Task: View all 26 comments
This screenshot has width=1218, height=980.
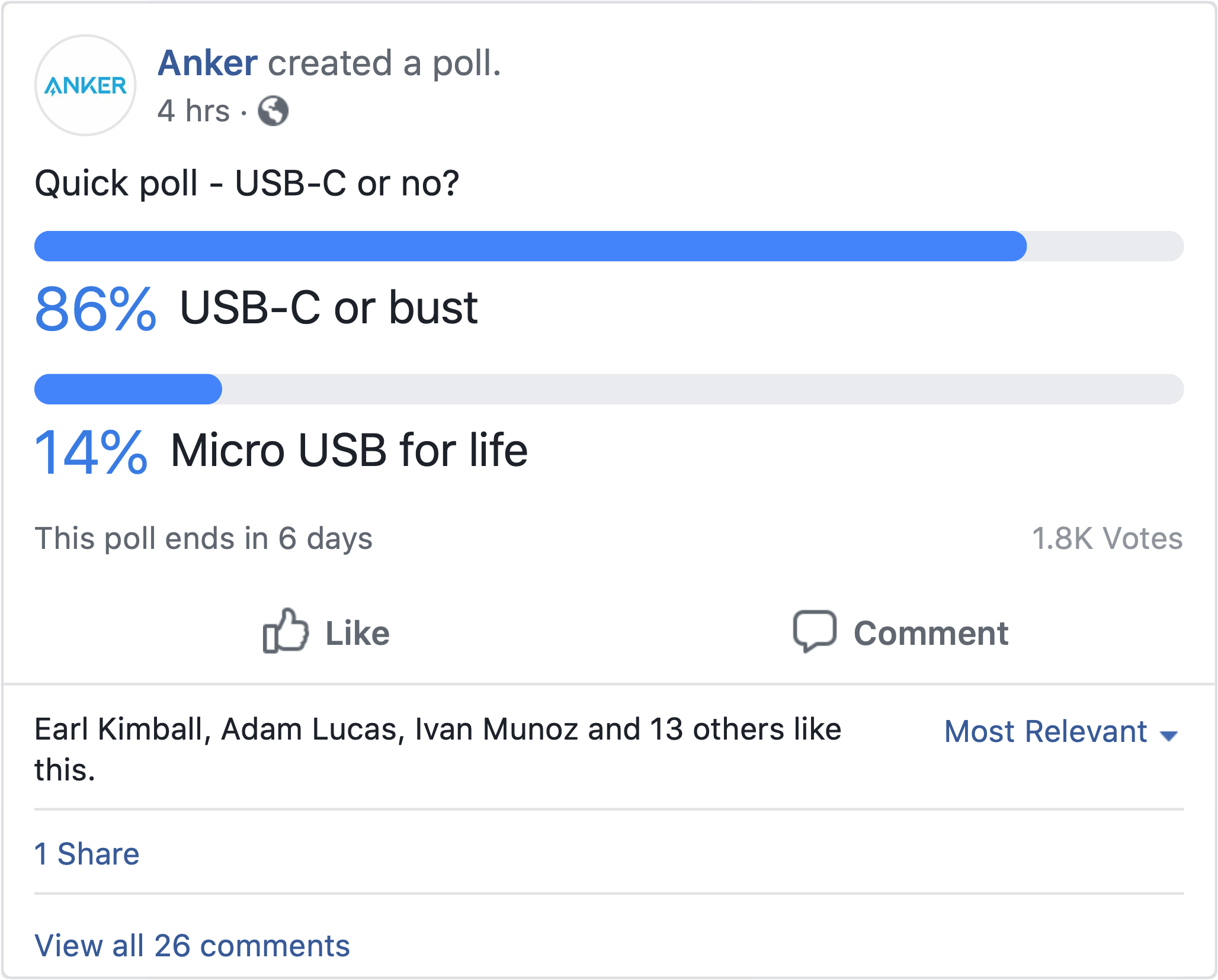Action: pyautogui.click(x=193, y=946)
